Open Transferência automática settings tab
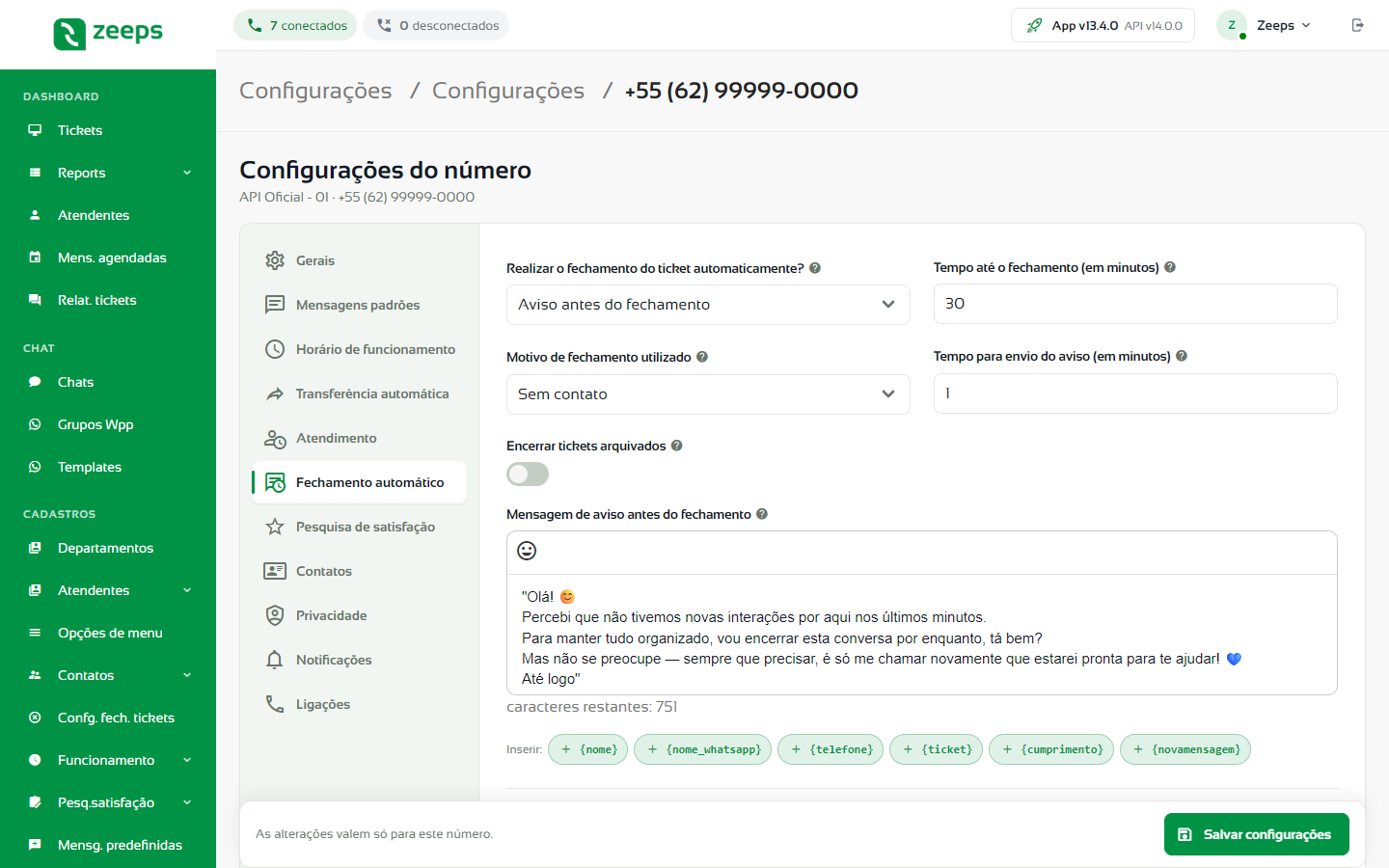Screen dimensions: 1389x868 pos(359,393)
